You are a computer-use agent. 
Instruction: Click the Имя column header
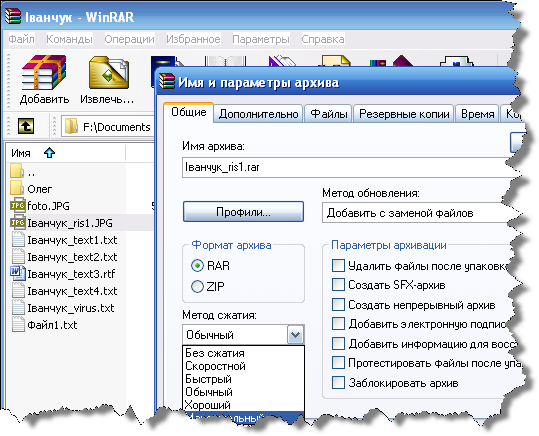65,153
